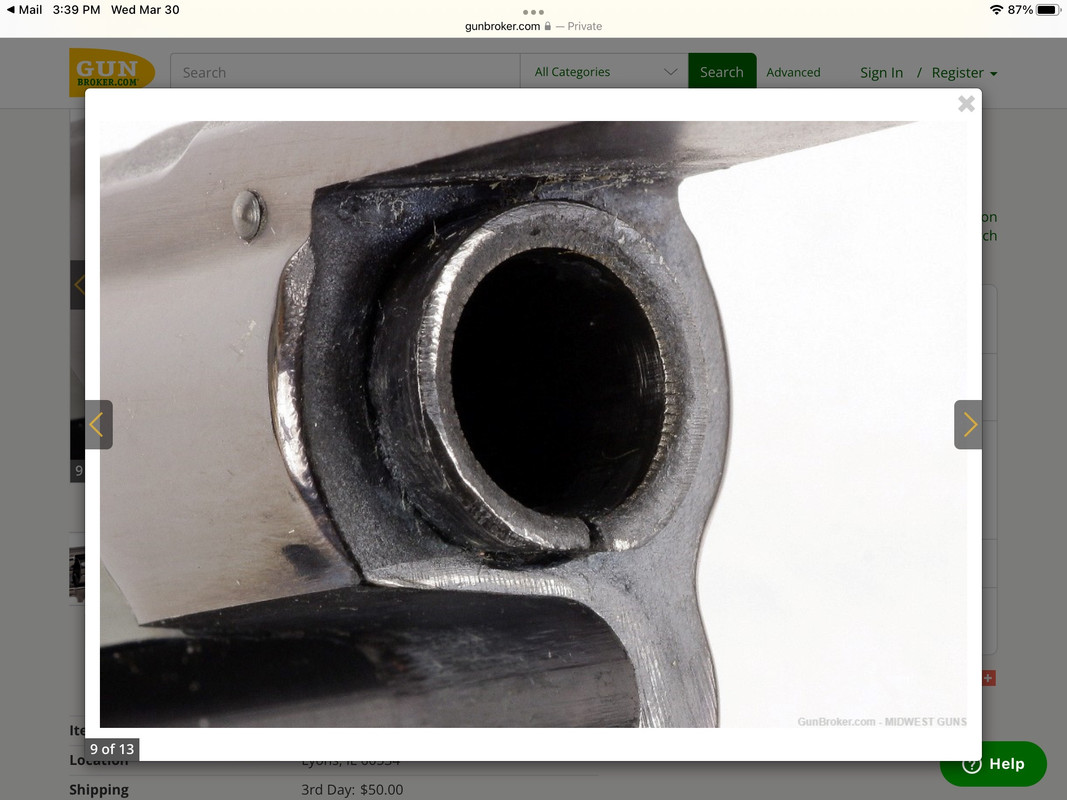Open the Help chat button
1067x800 pixels.
[x=993, y=763]
